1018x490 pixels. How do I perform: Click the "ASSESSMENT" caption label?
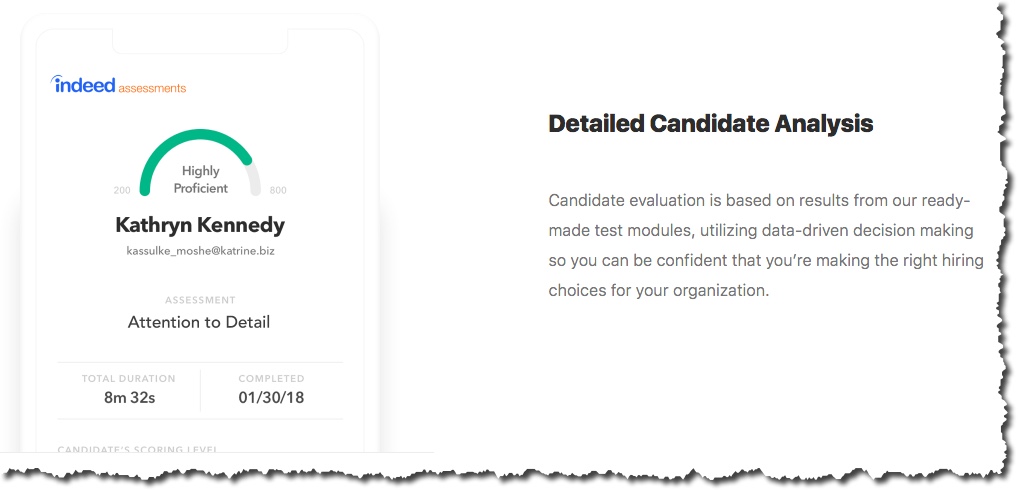200,300
